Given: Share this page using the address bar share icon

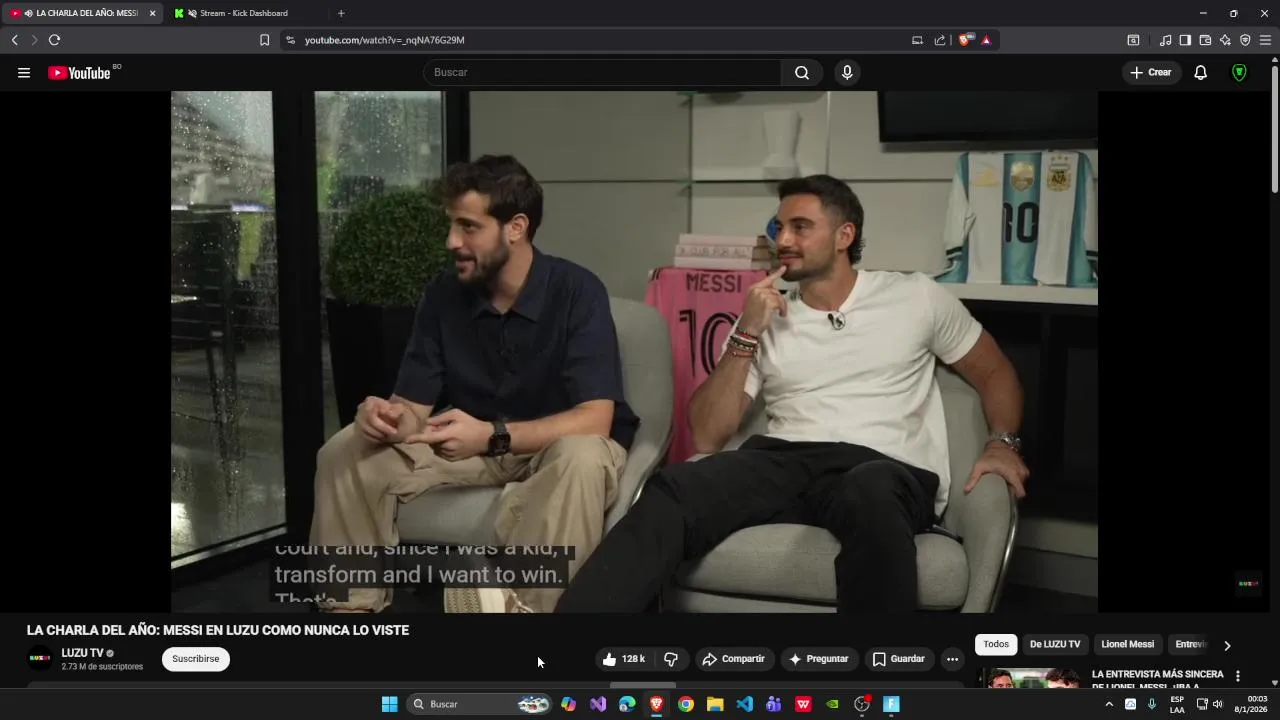Looking at the screenshot, I should tap(940, 40).
